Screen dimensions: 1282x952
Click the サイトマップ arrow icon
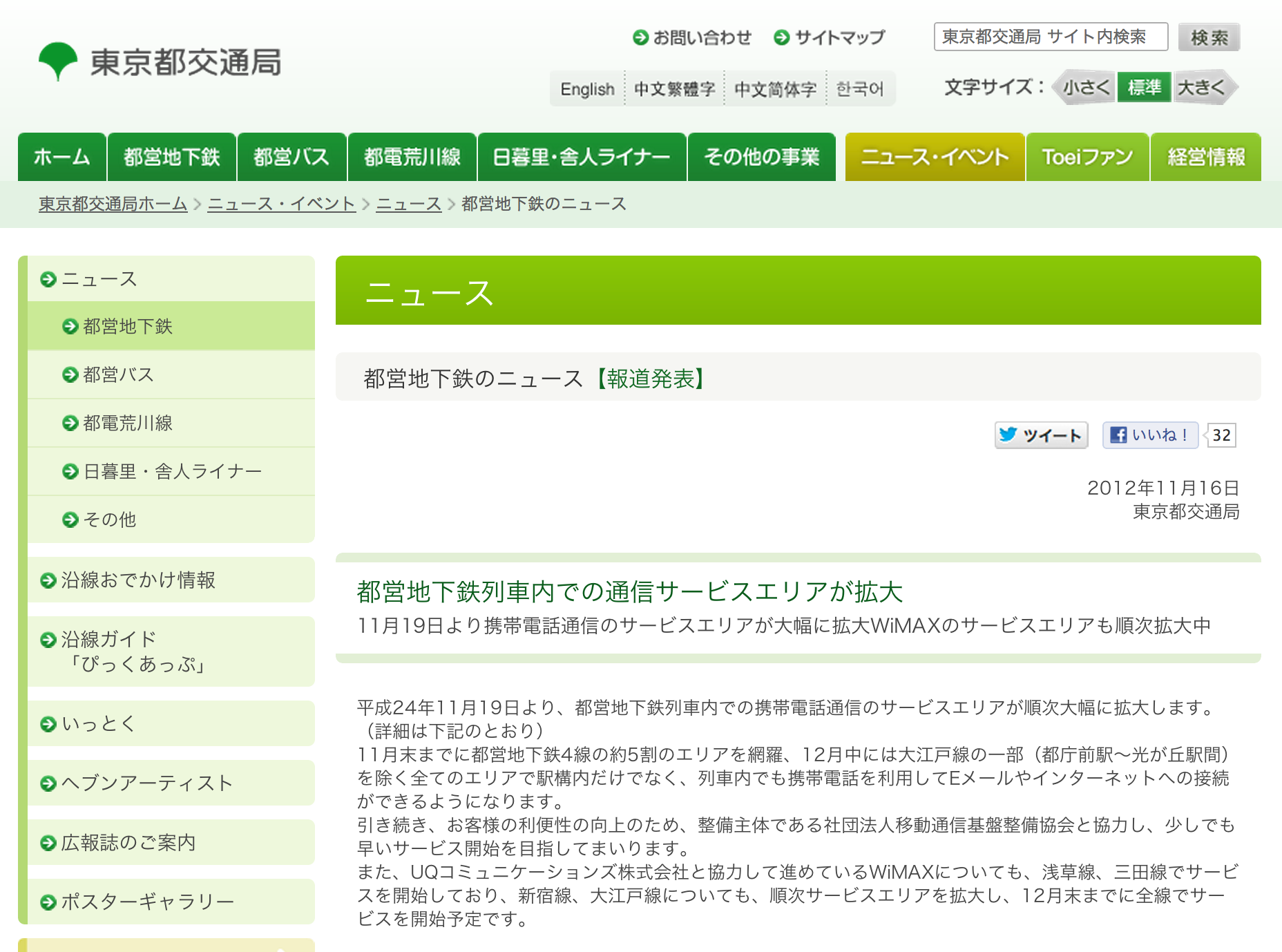pyautogui.click(x=781, y=37)
